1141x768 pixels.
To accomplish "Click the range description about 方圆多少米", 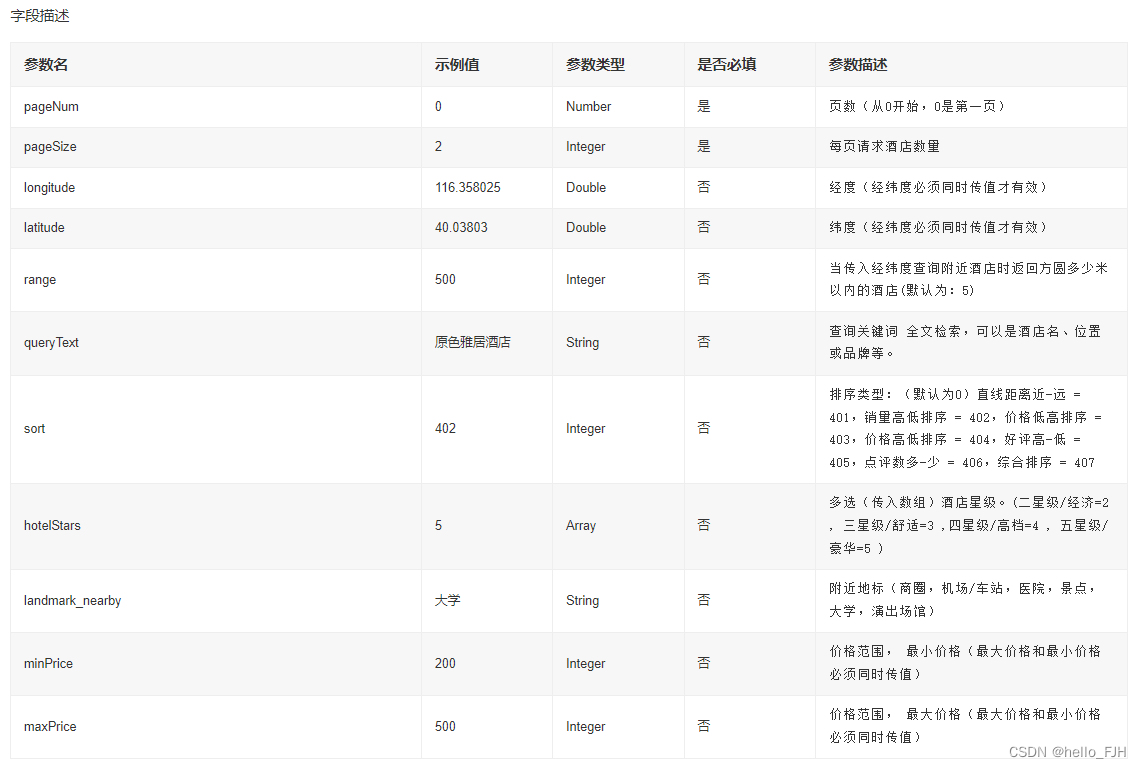I will click(x=969, y=280).
